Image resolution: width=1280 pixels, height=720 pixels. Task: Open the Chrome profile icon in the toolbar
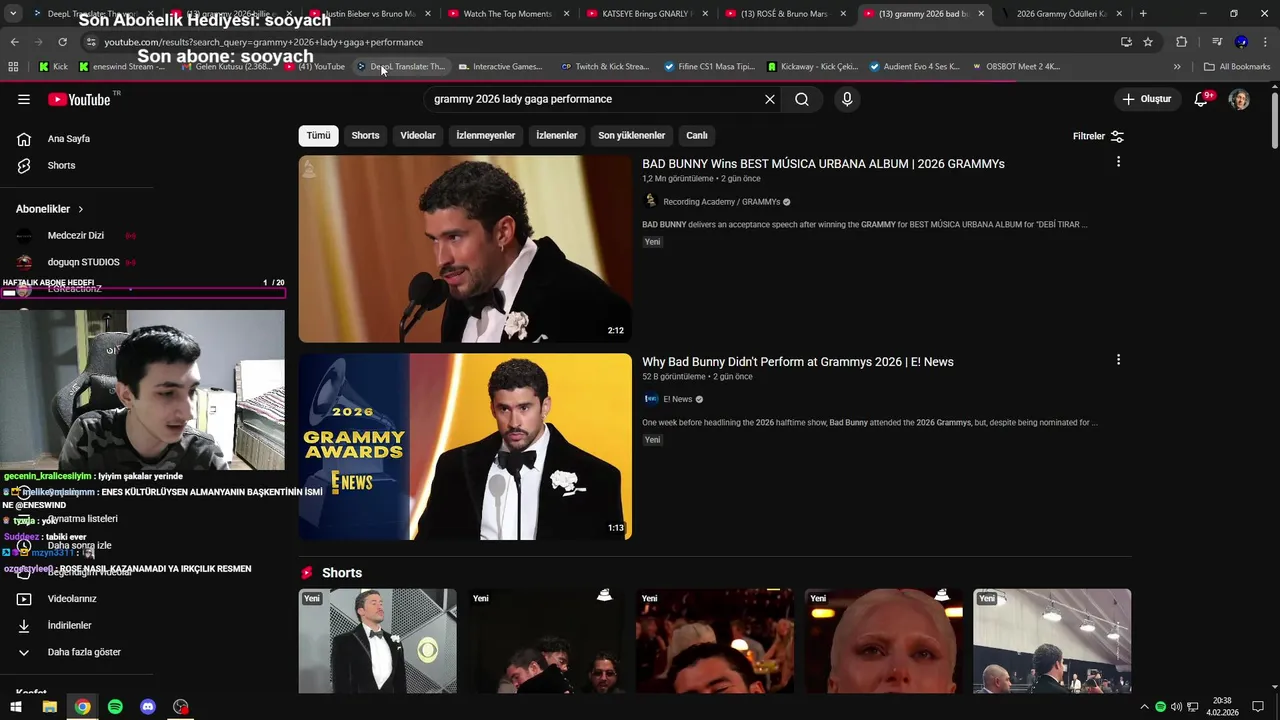1241,42
